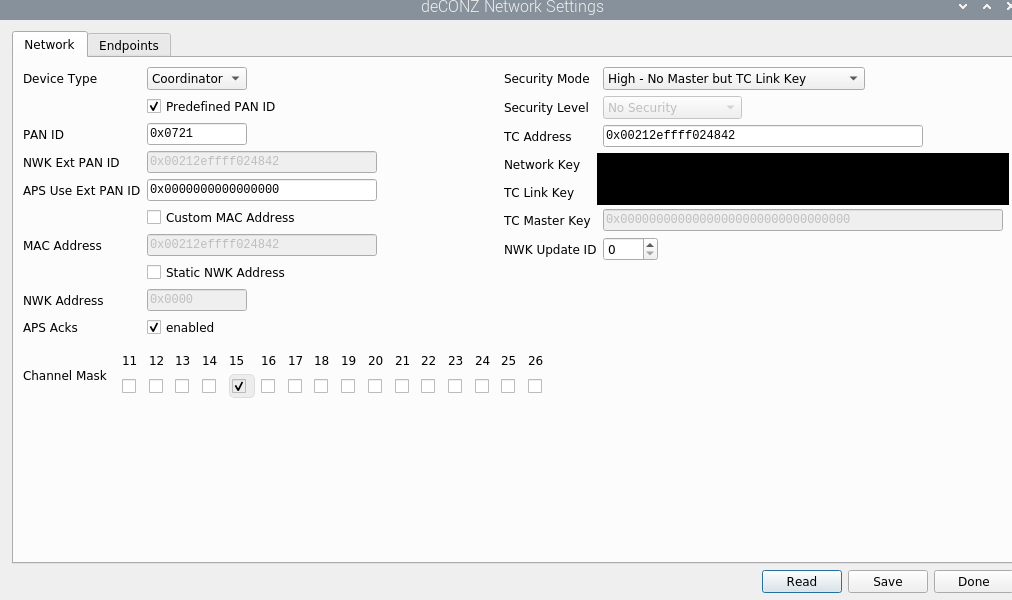The image size is (1012, 600).
Task: Enable the Static NWK Address checkbox
Action: (154, 272)
